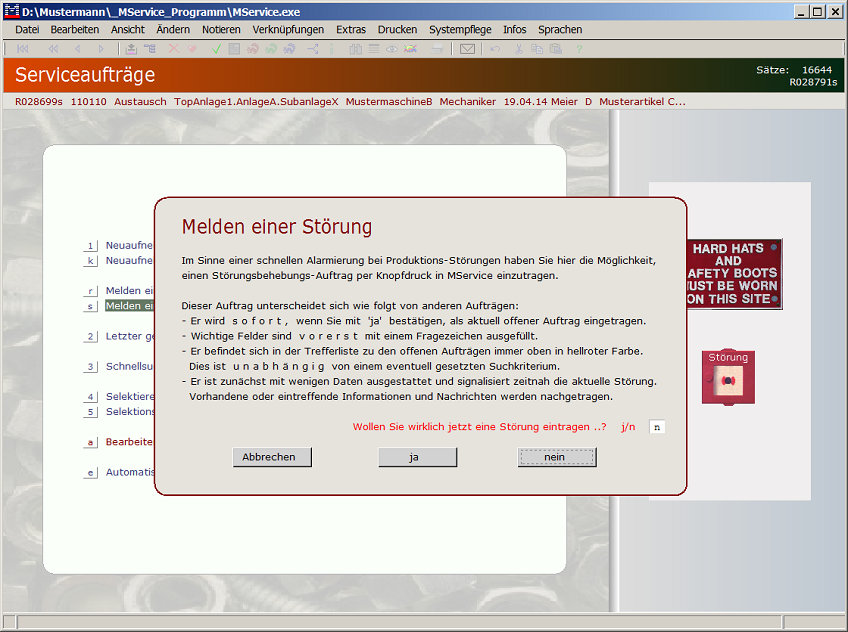
Task: Open the Datei menu
Action: (x=26, y=29)
